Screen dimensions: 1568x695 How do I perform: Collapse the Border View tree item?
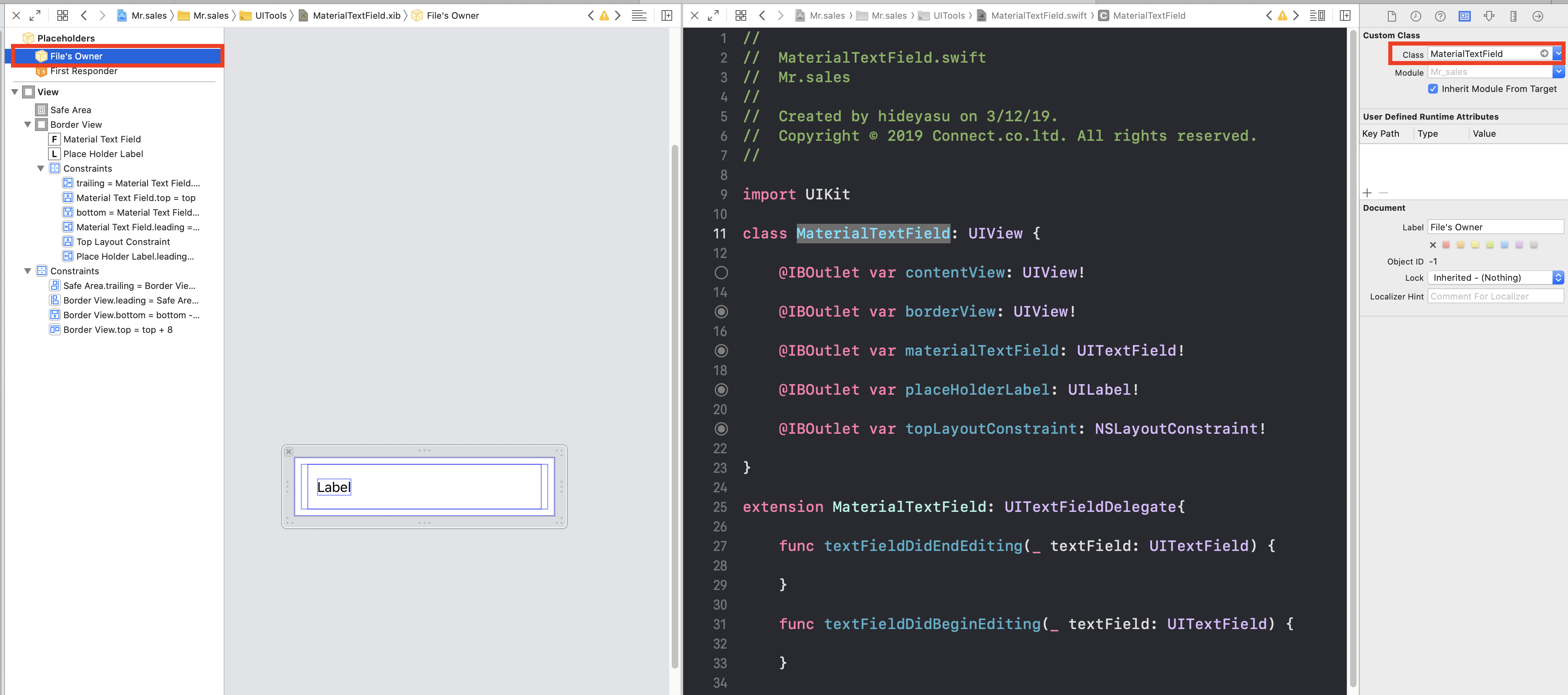(x=27, y=125)
